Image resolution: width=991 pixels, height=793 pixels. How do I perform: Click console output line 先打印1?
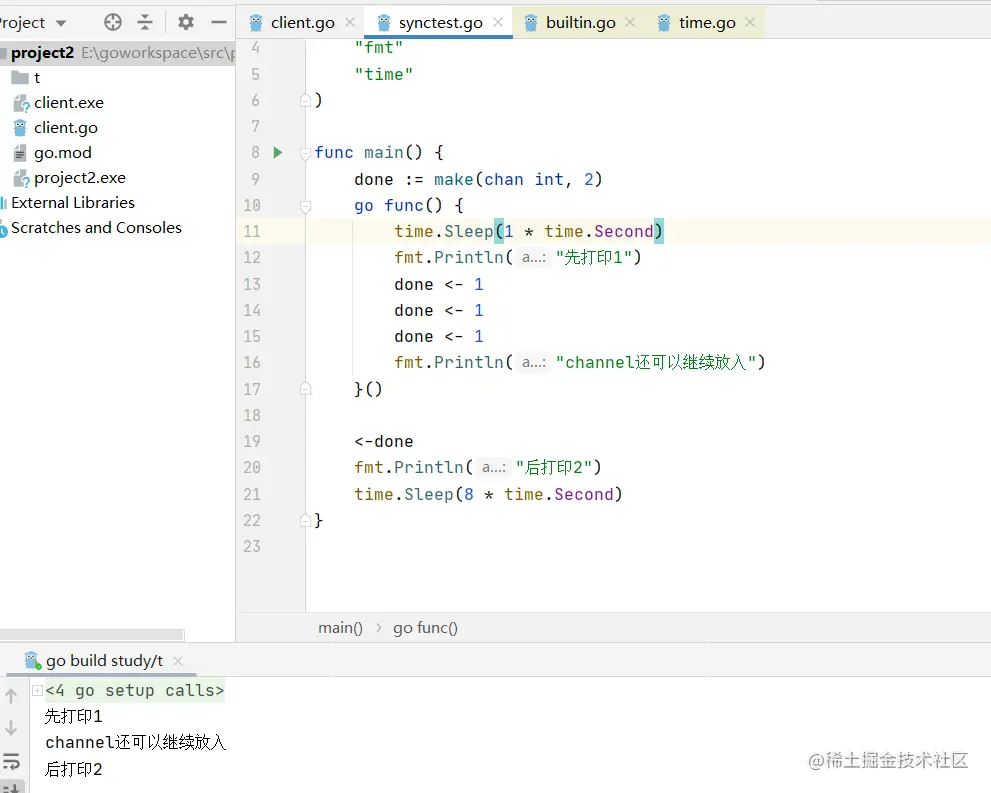tap(73, 716)
